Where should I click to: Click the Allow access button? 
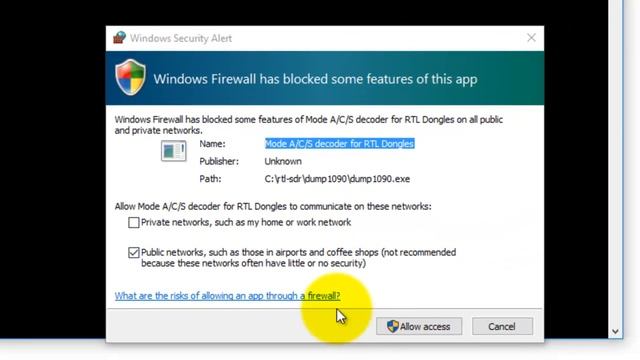tap(419, 326)
